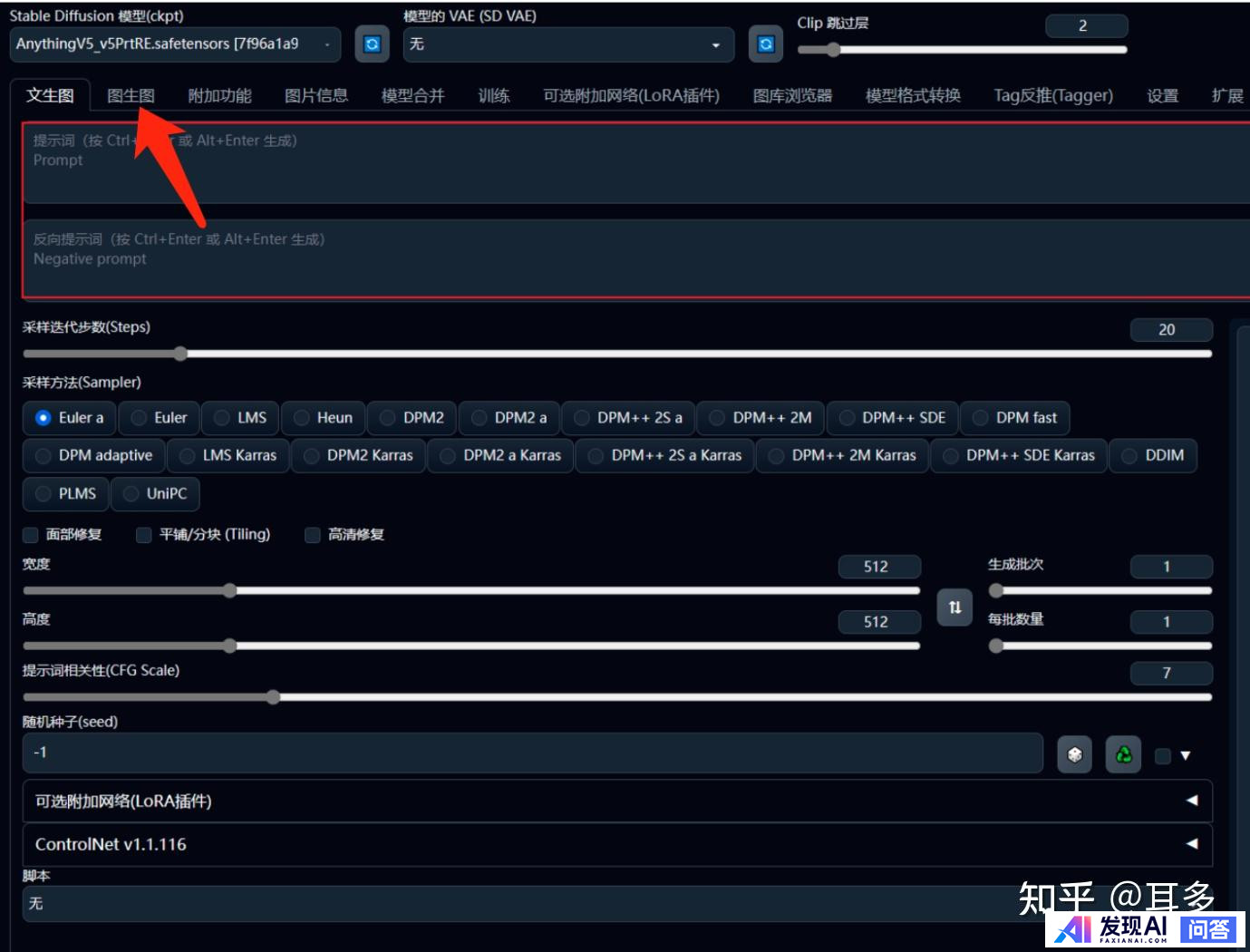Open the SD VAE model dropdown
1250x952 pixels.
tap(567, 44)
